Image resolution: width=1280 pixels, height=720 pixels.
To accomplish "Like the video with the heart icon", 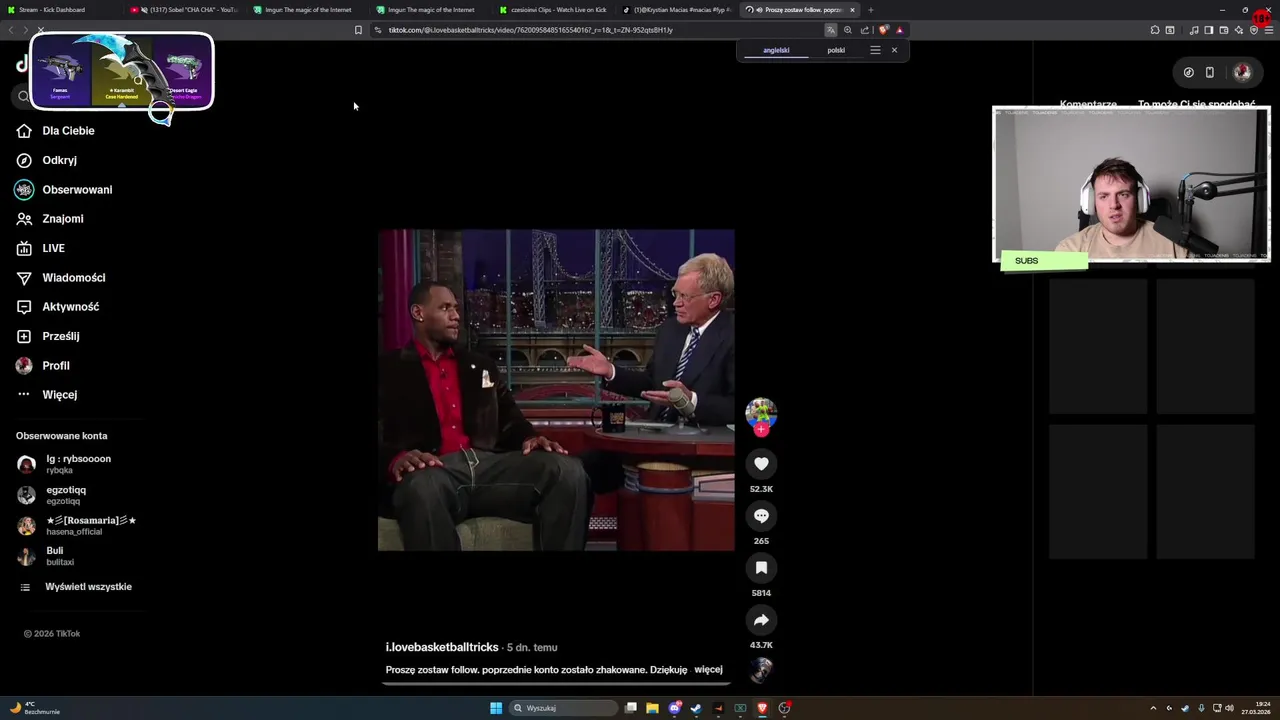I will tap(761, 464).
